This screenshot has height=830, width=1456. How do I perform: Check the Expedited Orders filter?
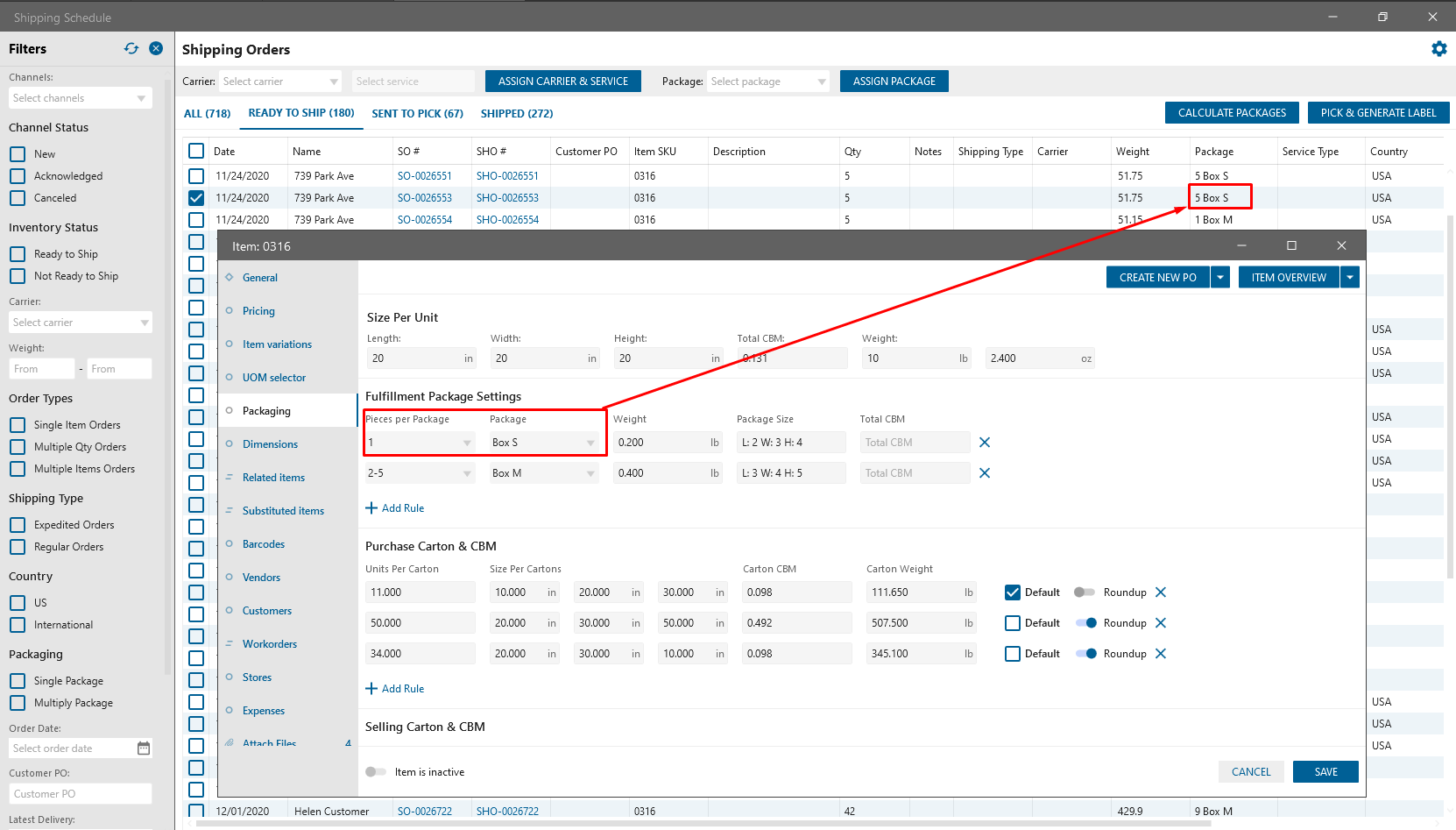[x=18, y=525]
